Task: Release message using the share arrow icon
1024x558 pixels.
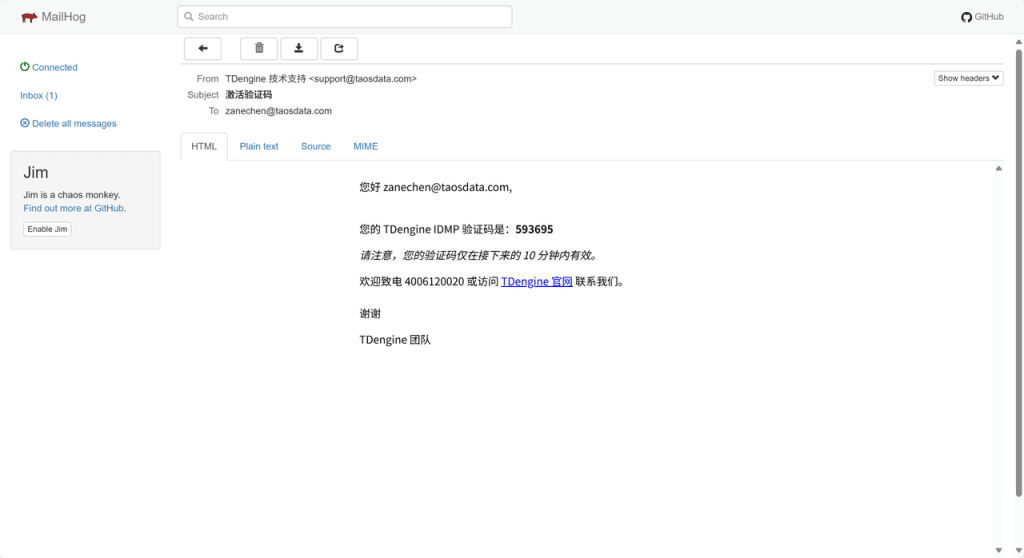Action: 338,48
